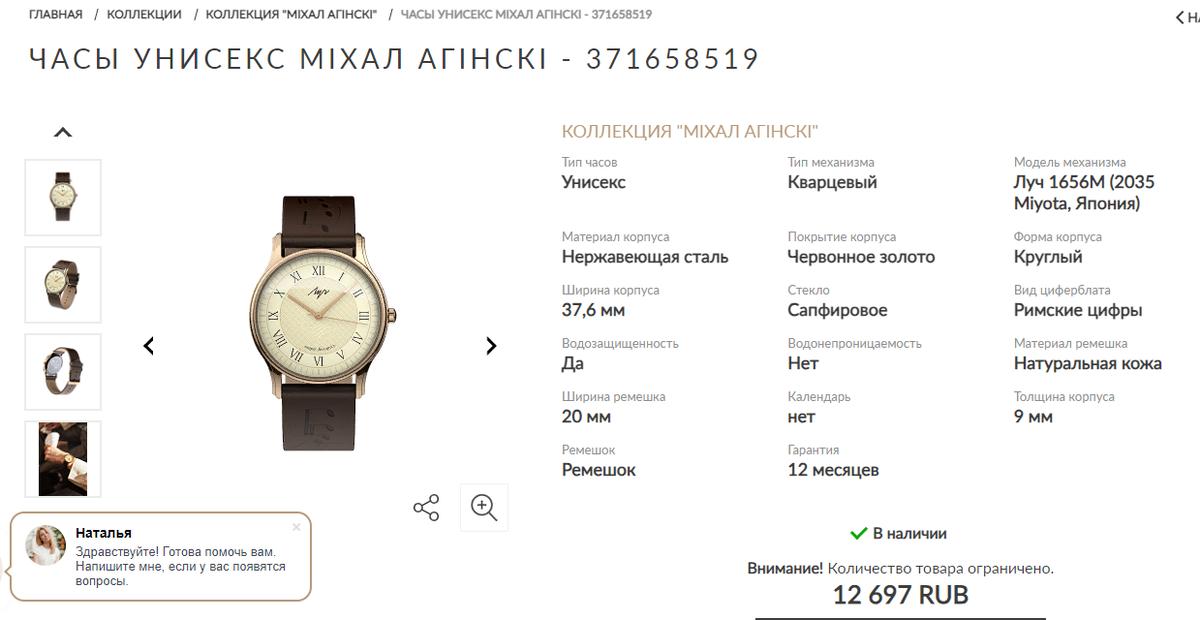
Task: Click the current product breadcrumb 371658519
Action: point(526,15)
